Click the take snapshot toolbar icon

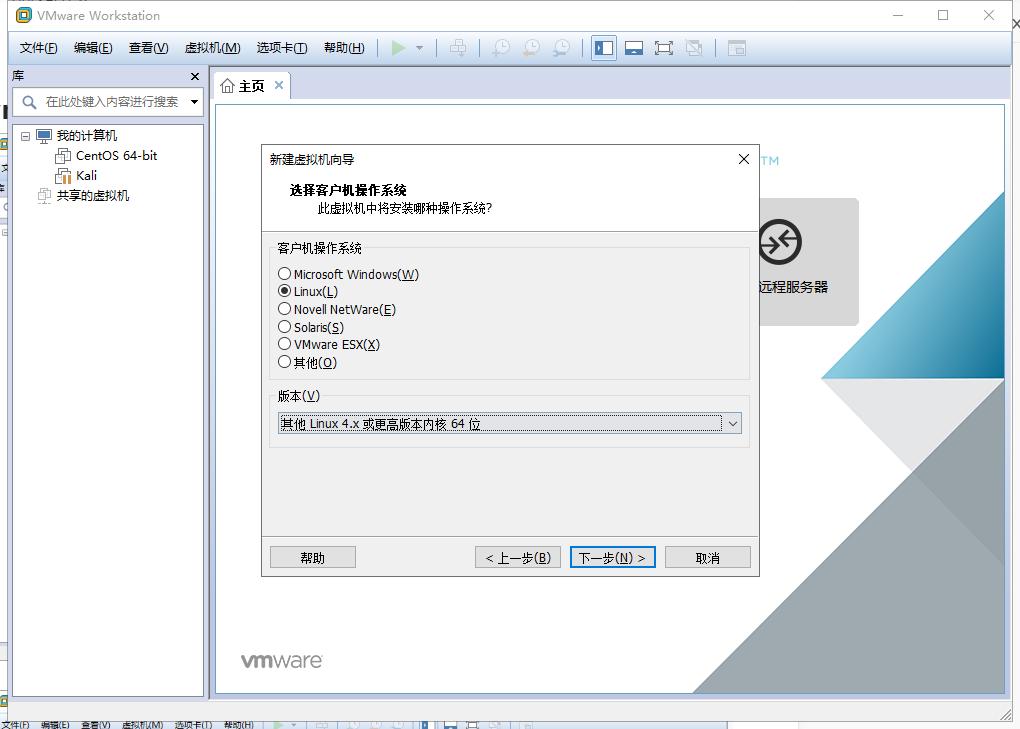[501, 48]
